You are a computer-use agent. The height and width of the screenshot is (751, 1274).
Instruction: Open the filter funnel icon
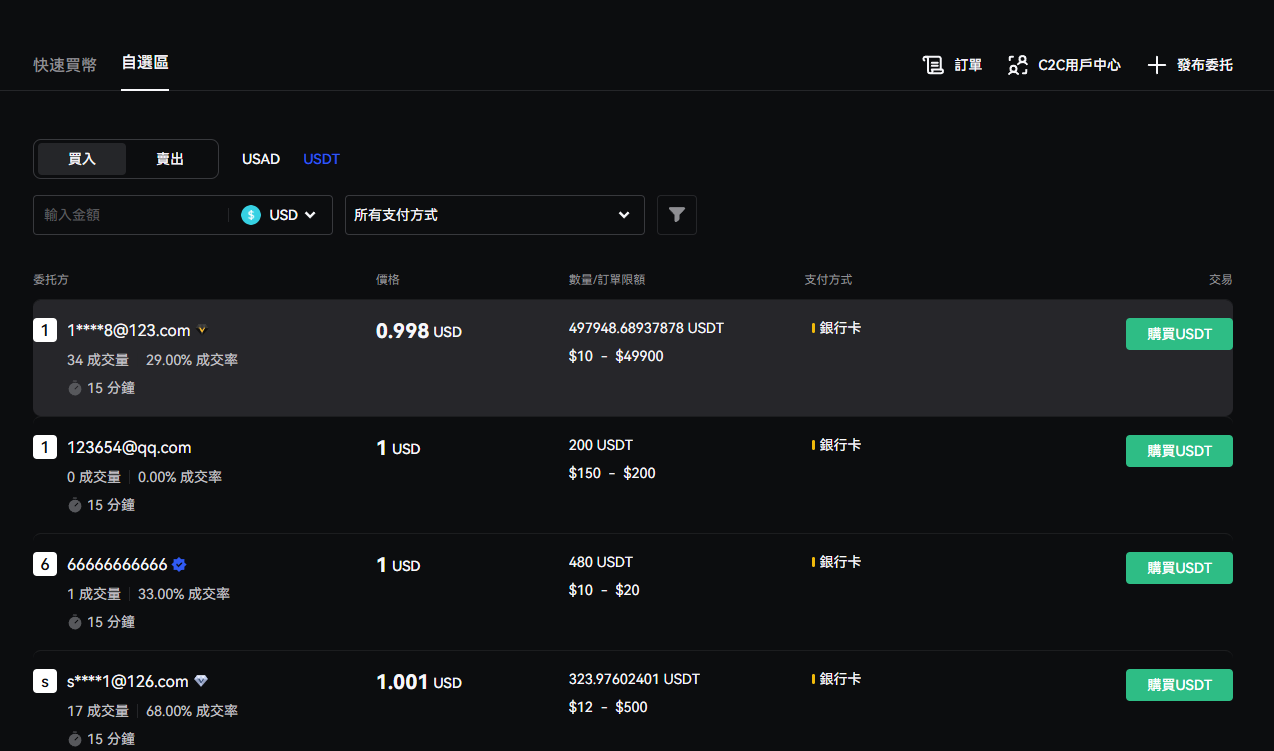677,215
